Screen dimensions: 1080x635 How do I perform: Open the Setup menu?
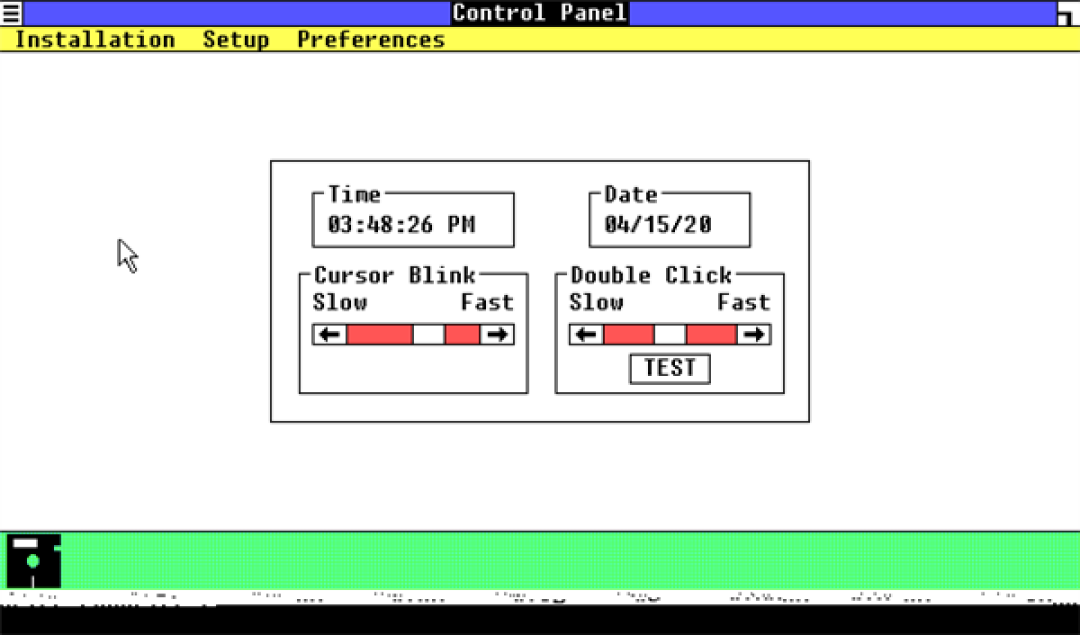tap(236, 40)
